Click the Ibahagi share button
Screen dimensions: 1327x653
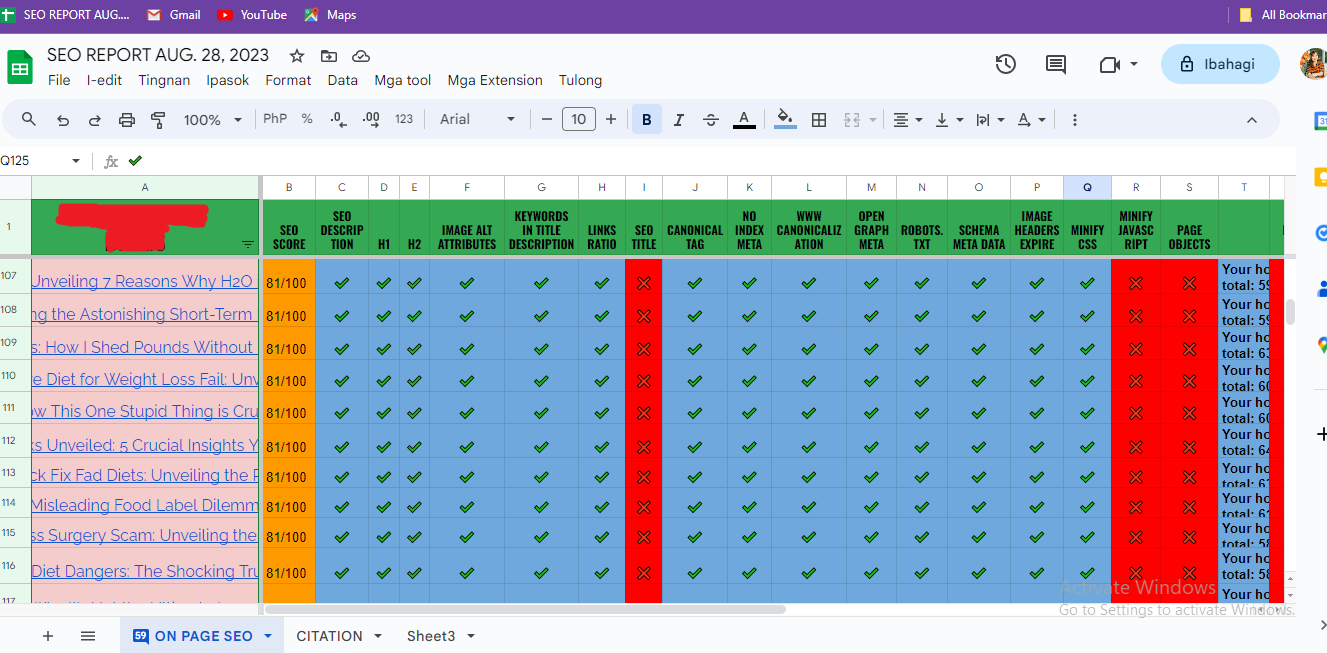[1220, 64]
